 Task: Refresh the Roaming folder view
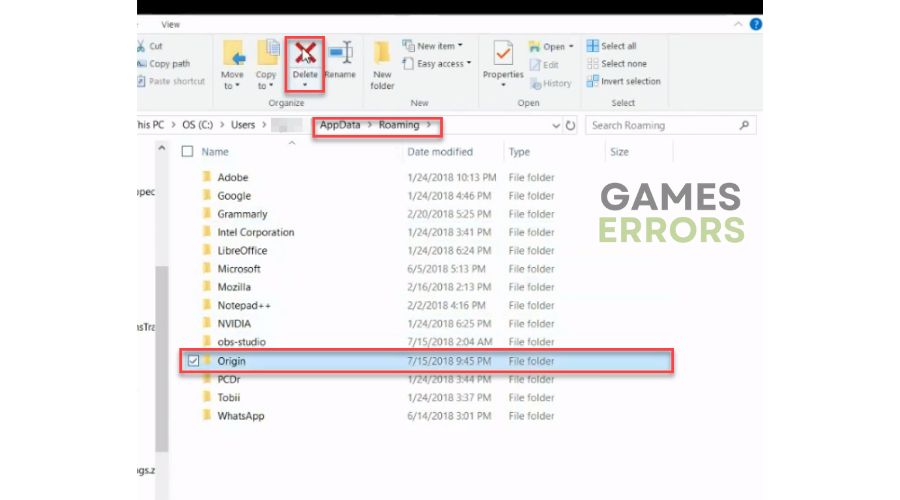[x=570, y=125]
